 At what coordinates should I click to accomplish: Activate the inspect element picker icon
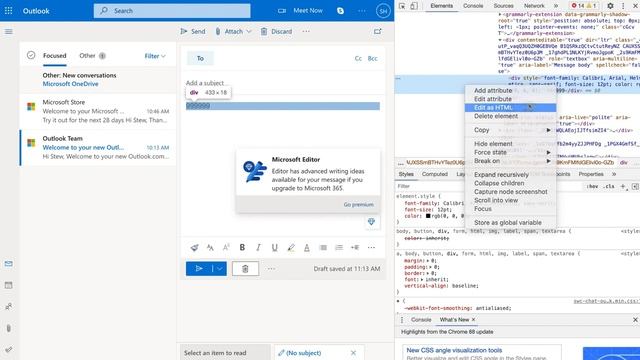(x=402, y=6)
